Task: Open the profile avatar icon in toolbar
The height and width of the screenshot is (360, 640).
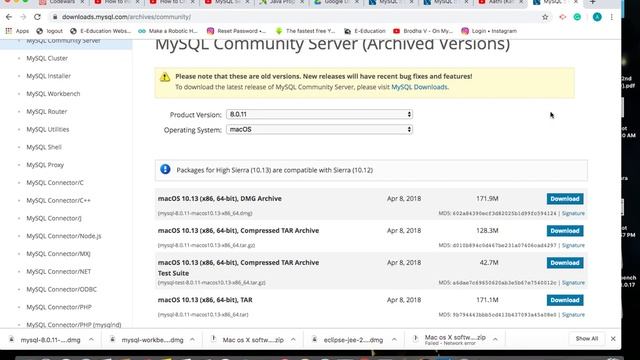Action: [597, 17]
